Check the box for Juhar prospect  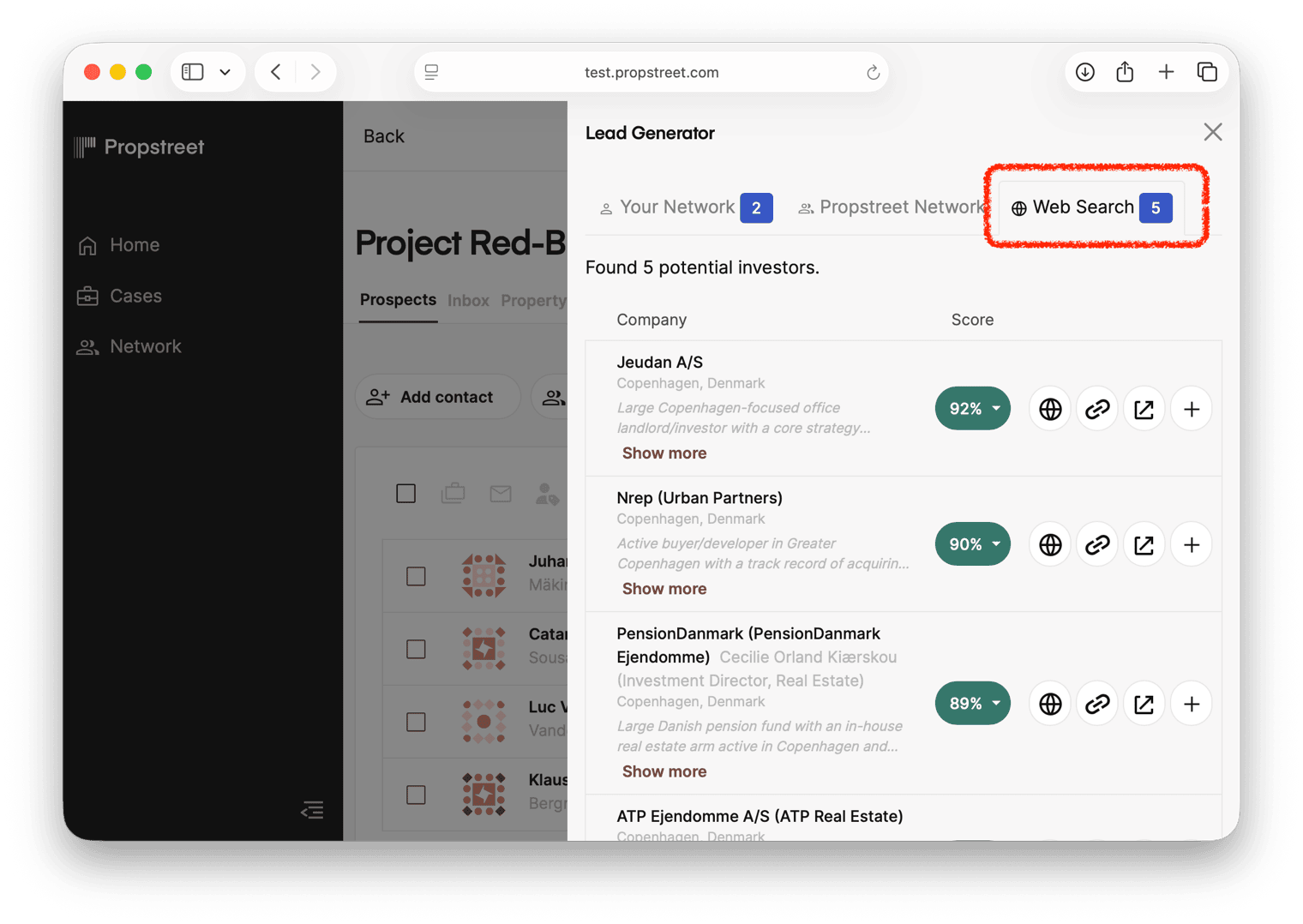[416, 576]
